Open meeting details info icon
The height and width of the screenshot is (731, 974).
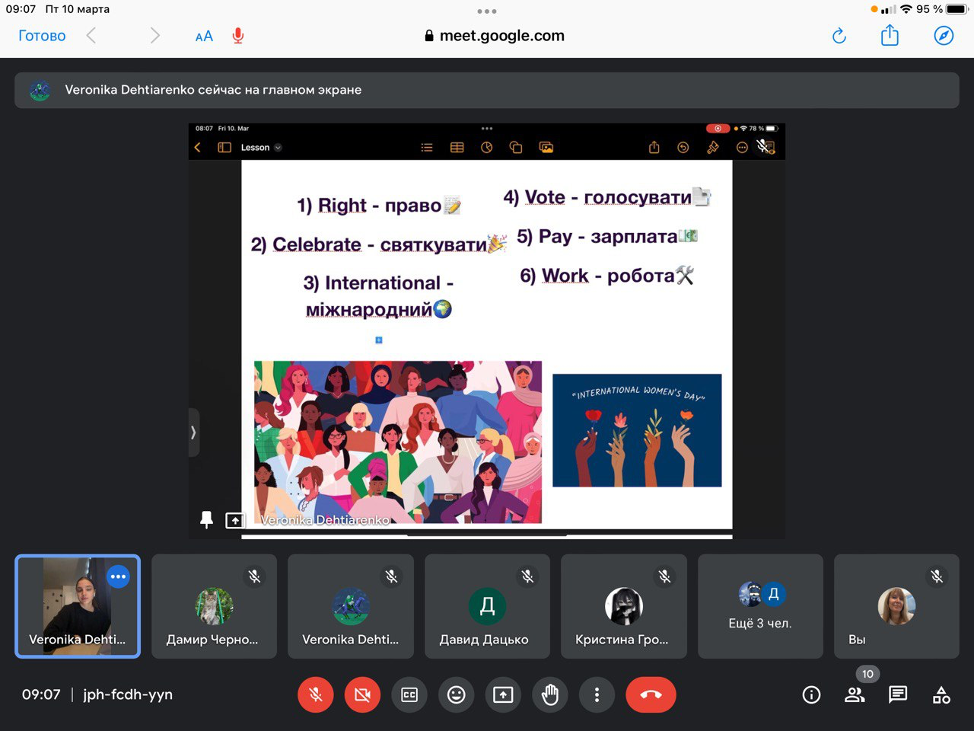(811, 695)
